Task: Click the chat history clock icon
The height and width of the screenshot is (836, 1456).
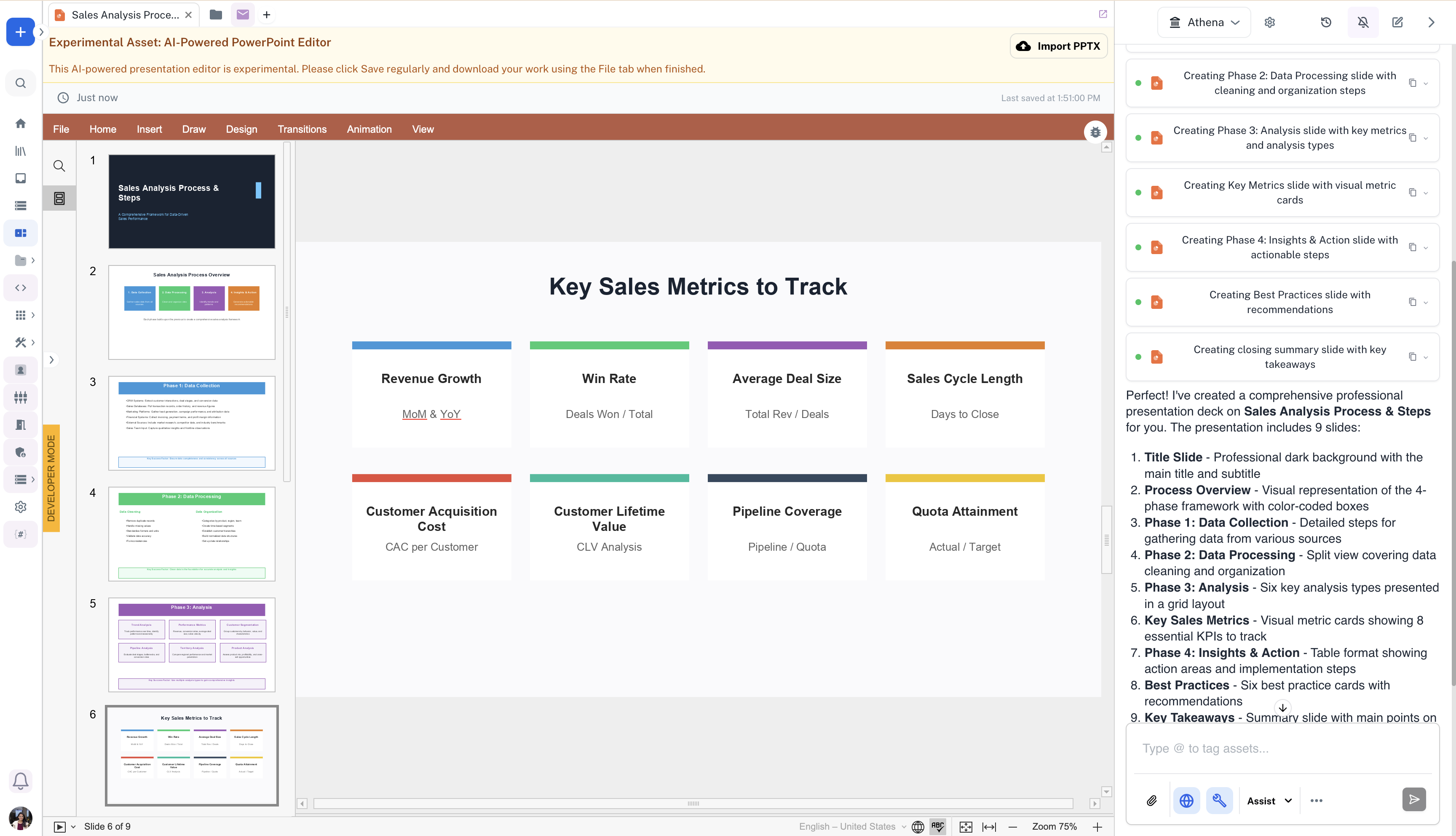Action: point(1326,22)
